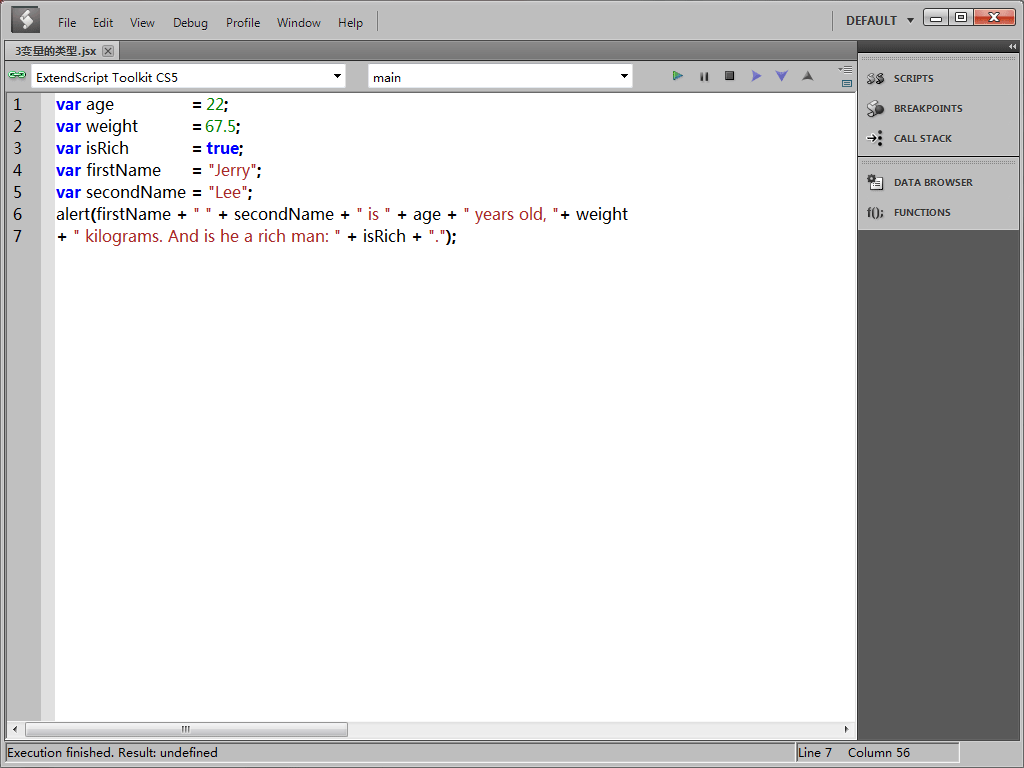This screenshot has width=1024, height=768.
Task: Open the ExtendScript Toolkit CS5 target dropdown
Action: click(x=189, y=77)
